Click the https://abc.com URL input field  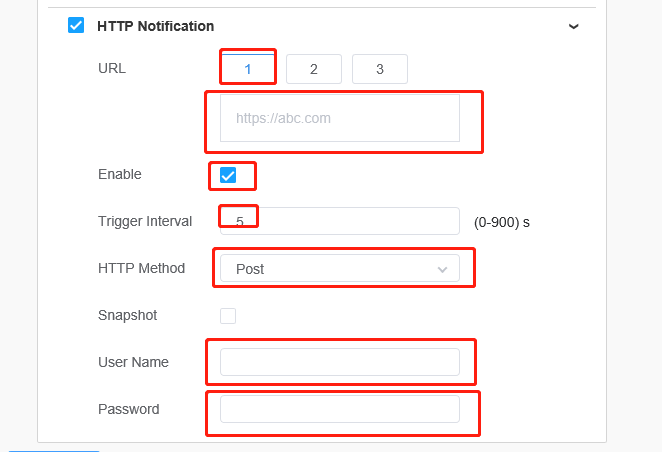(x=340, y=118)
